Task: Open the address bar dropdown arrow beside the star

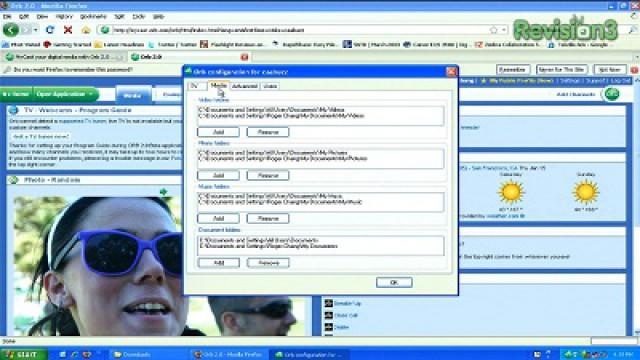Action: (x=504, y=30)
